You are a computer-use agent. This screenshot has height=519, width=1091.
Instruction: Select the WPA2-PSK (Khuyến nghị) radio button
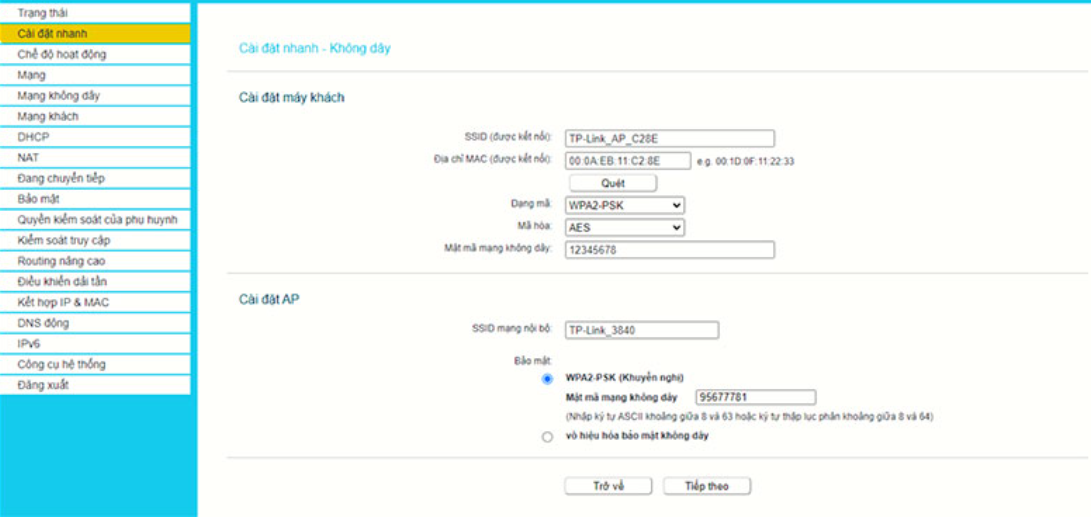pos(547,378)
